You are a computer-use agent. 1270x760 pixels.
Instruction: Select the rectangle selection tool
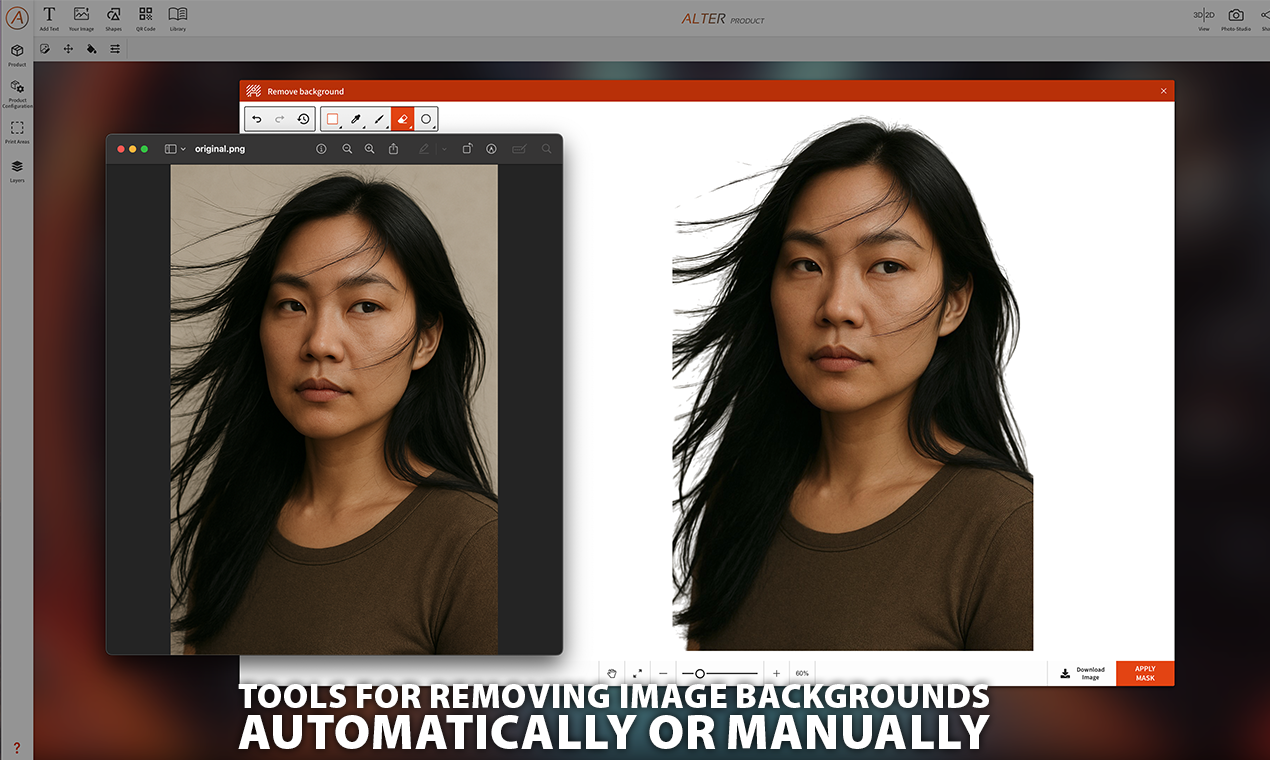point(333,119)
